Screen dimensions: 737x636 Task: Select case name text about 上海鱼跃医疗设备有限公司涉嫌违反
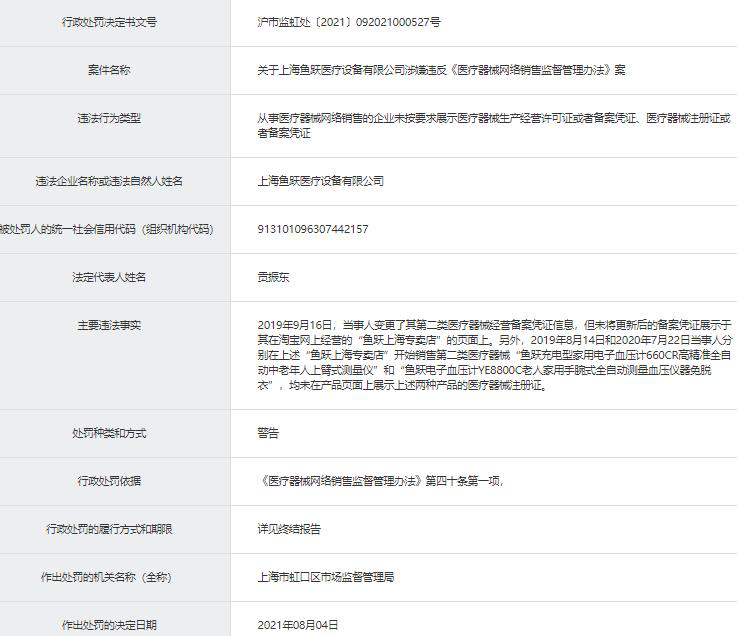(x=441, y=70)
